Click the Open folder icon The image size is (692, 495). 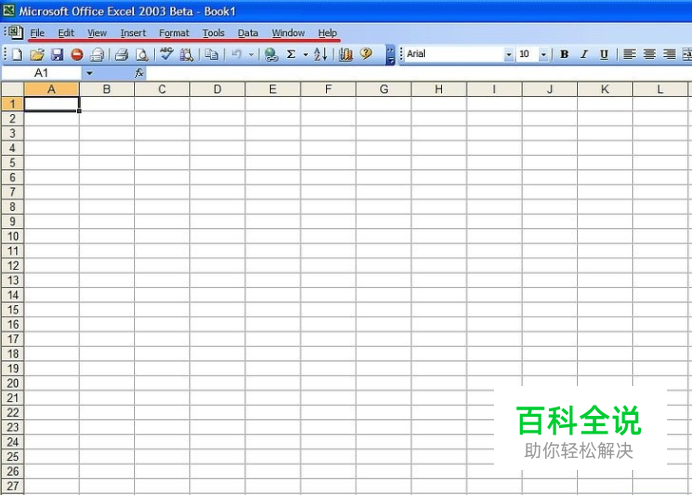(37, 55)
